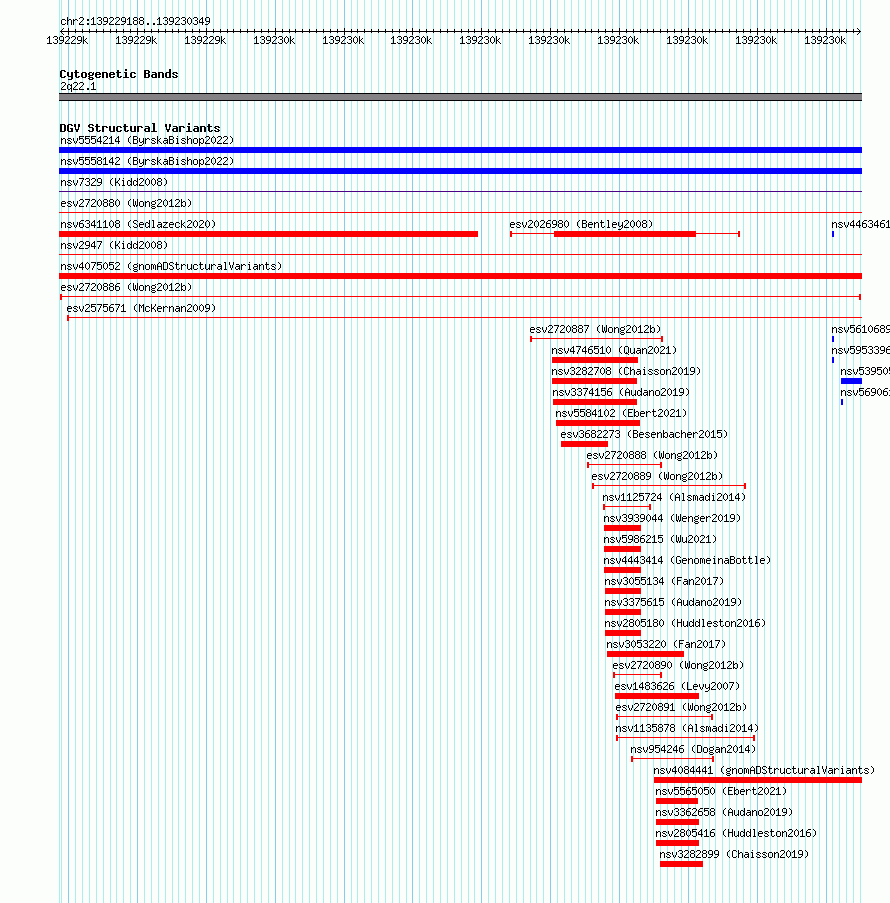Click the blue bar under nsv5554214
Image resolution: width=890 pixels, height=903 pixels.
point(460,150)
